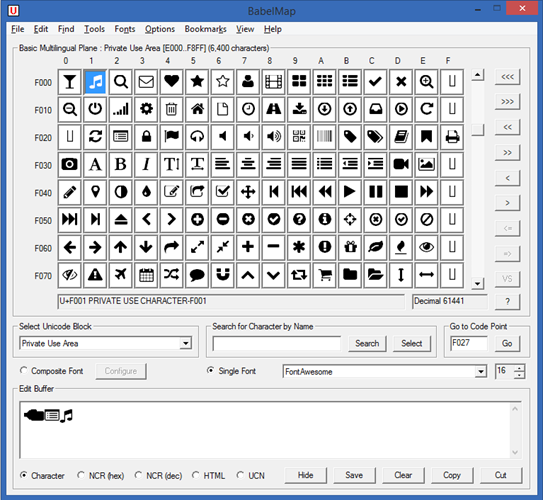Select the filter funnel glyph at F000
The image size is (543, 500).
pos(70,82)
